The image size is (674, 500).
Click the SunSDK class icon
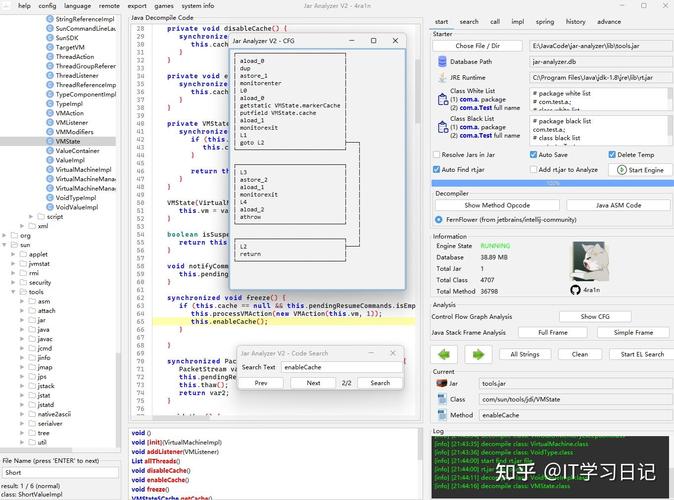(x=50, y=38)
